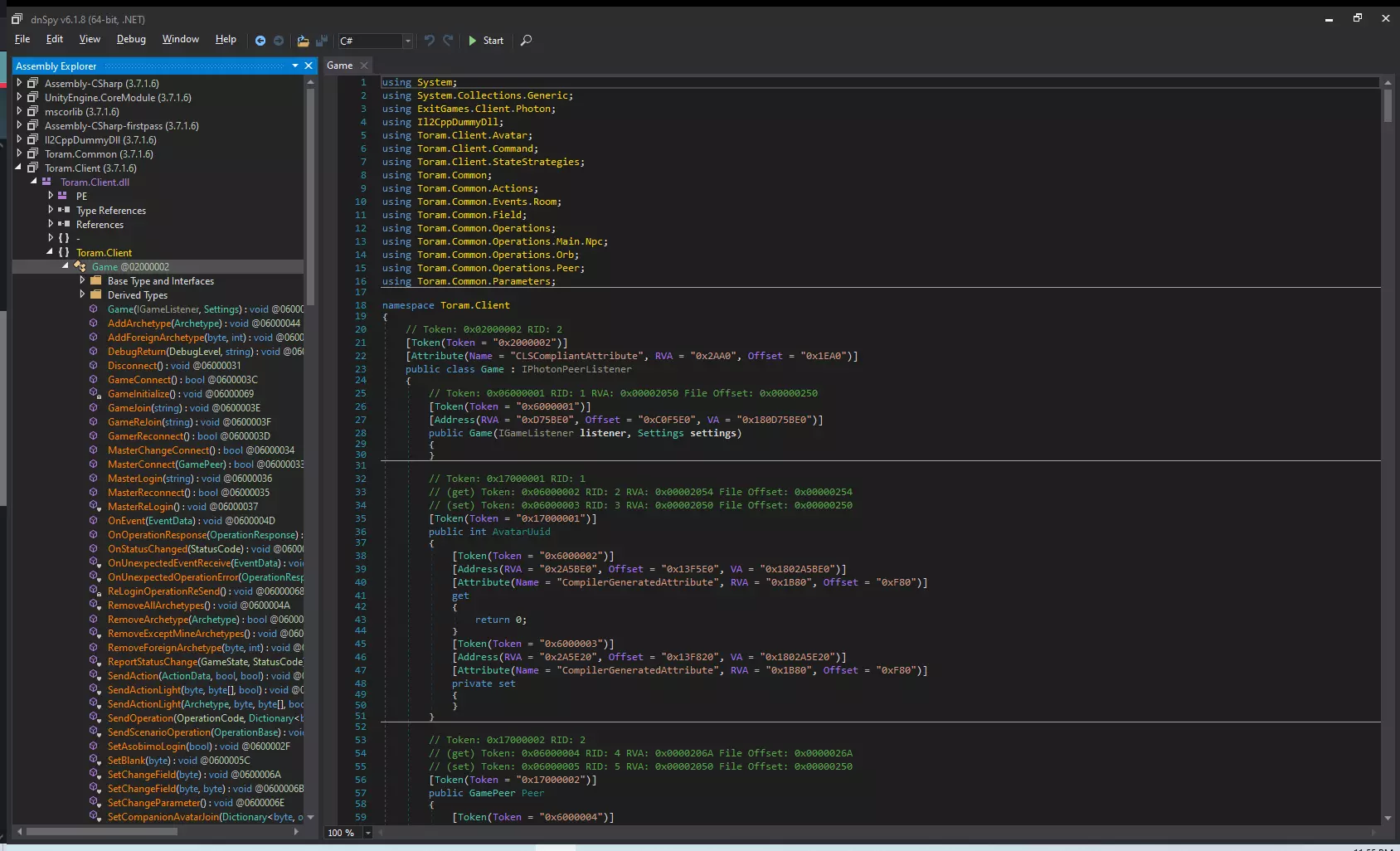The height and width of the screenshot is (851, 1400).
Task: Open the Assembly Explorer panel options arrow
Action: click(x=294, y=66)
